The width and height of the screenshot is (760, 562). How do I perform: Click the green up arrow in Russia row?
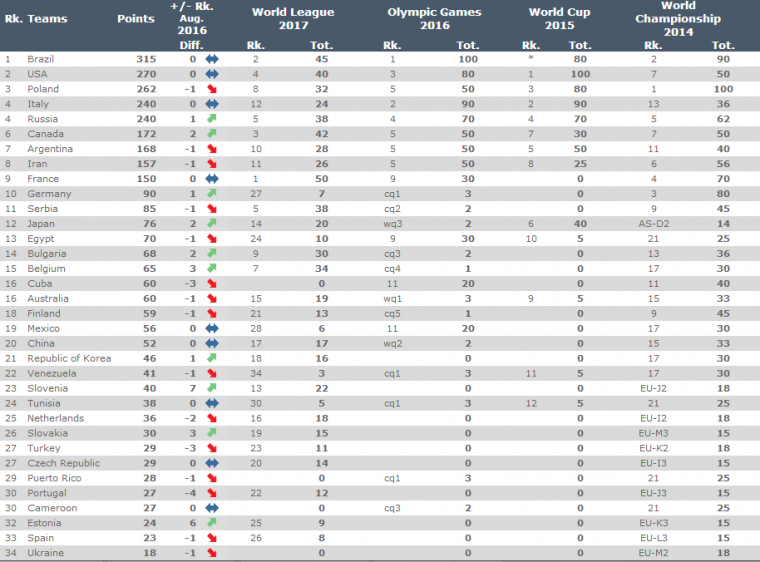click(212, 119)
